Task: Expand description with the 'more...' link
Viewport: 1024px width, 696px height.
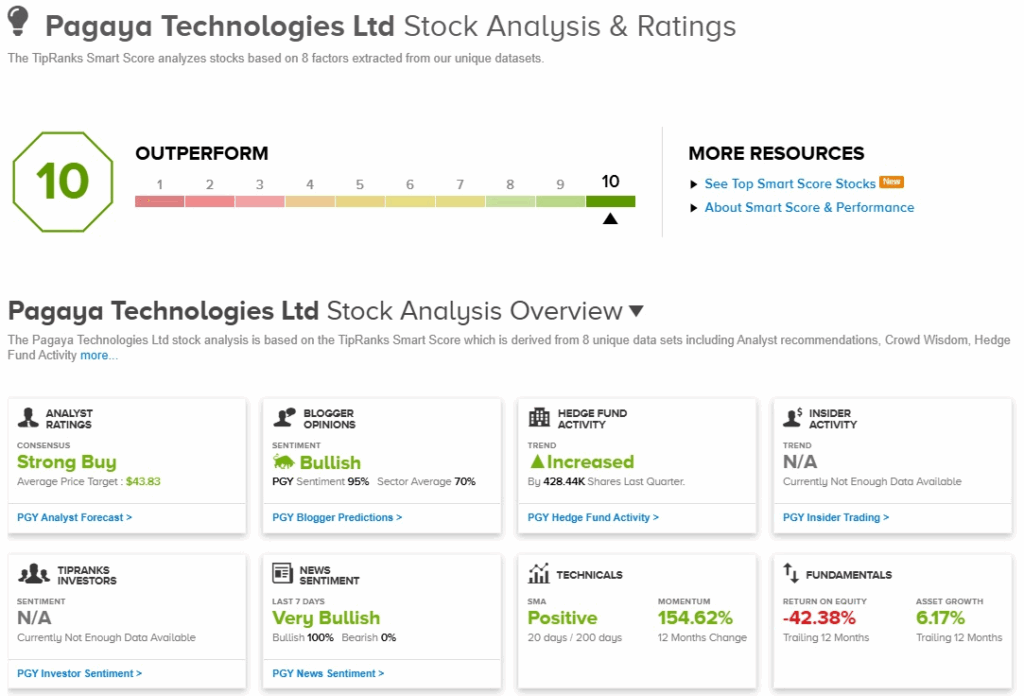Action: point(99,355)
